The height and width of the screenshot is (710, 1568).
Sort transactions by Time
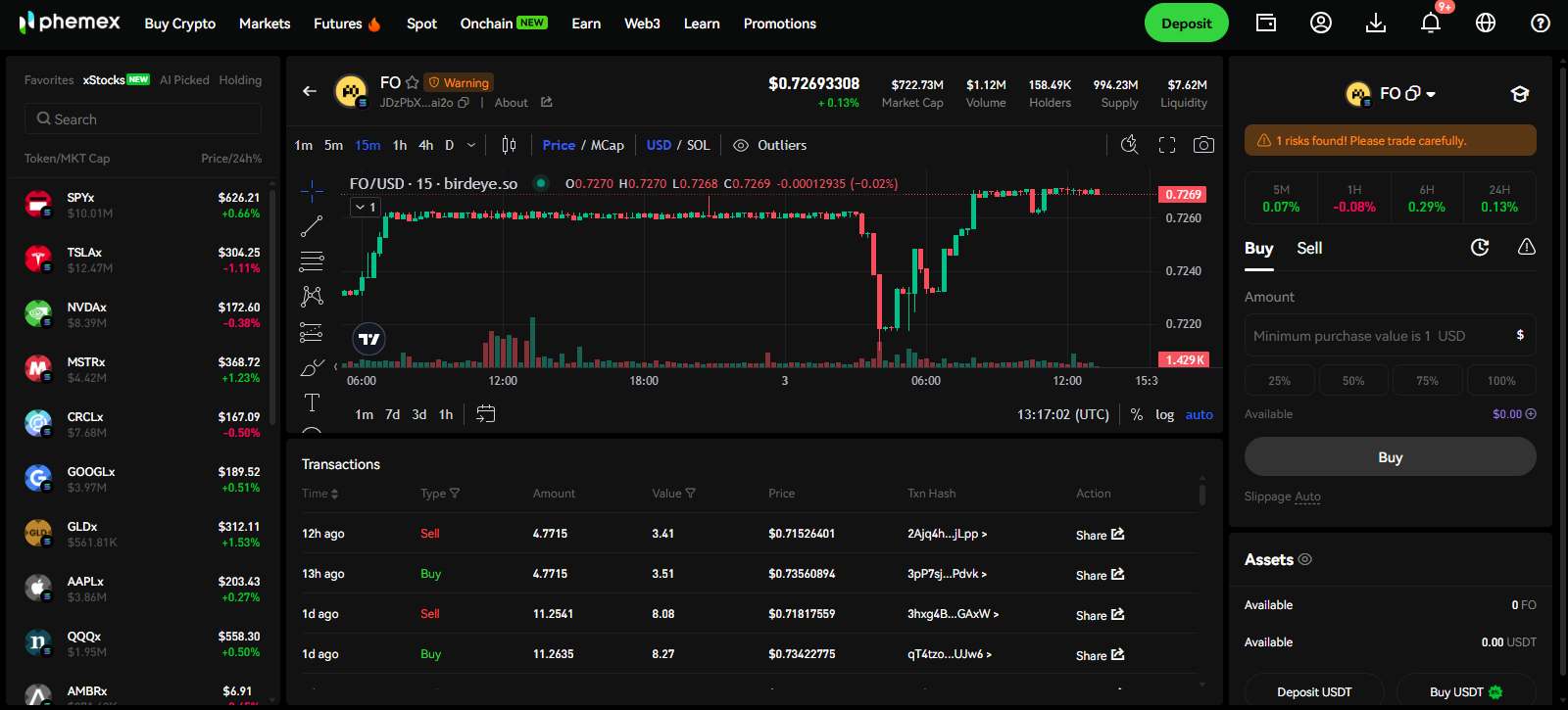pos(320,494)
